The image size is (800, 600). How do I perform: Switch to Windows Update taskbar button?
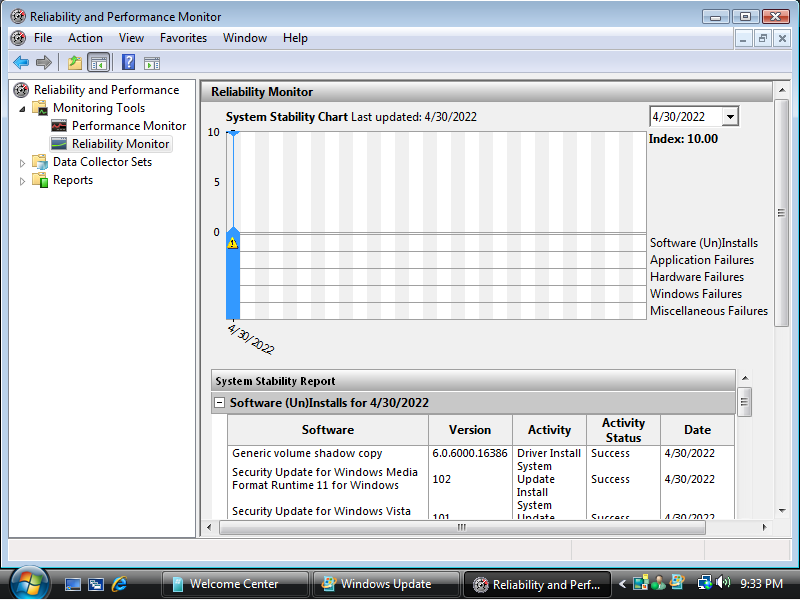[x=386, y=584]
